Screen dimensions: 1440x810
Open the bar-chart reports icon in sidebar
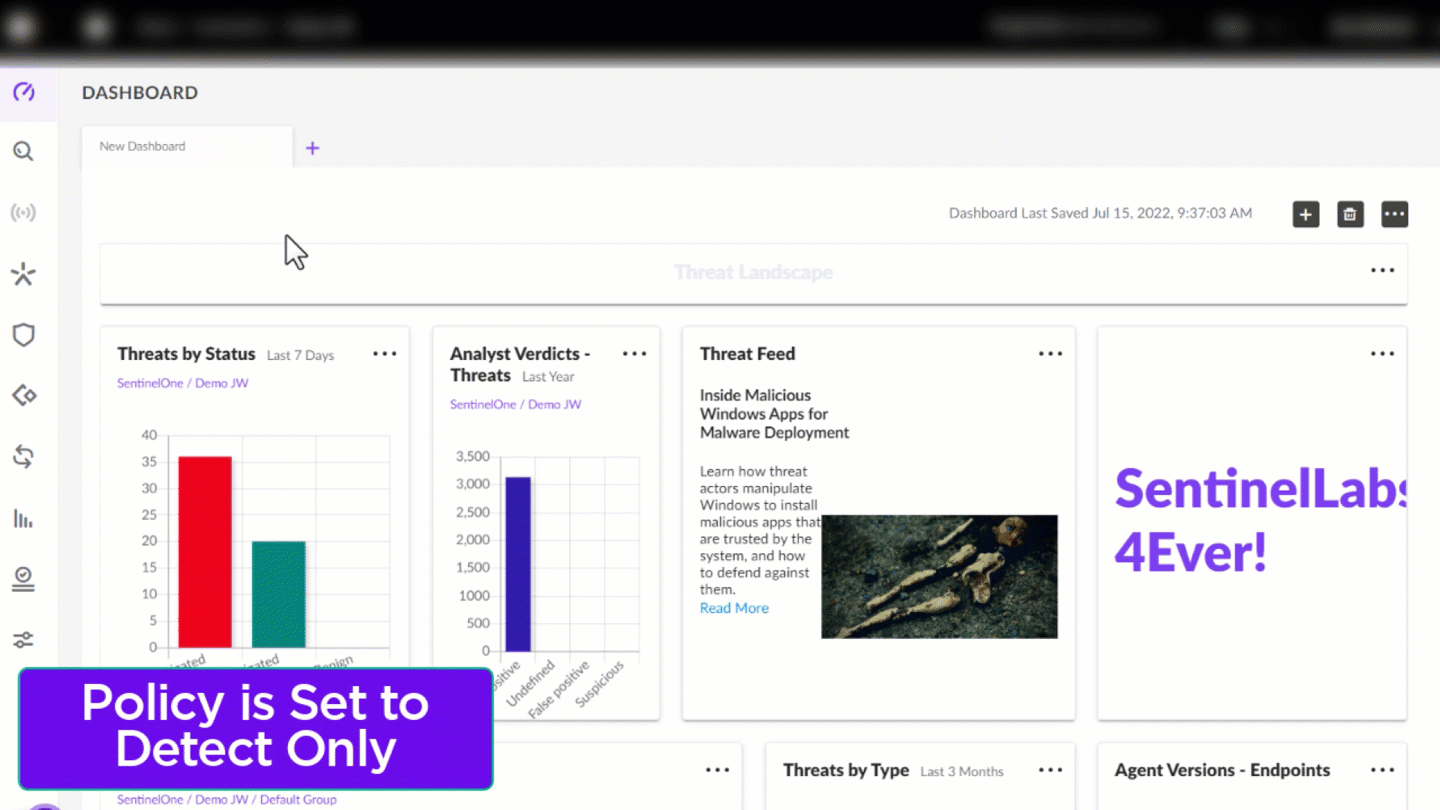click(24, 518)
